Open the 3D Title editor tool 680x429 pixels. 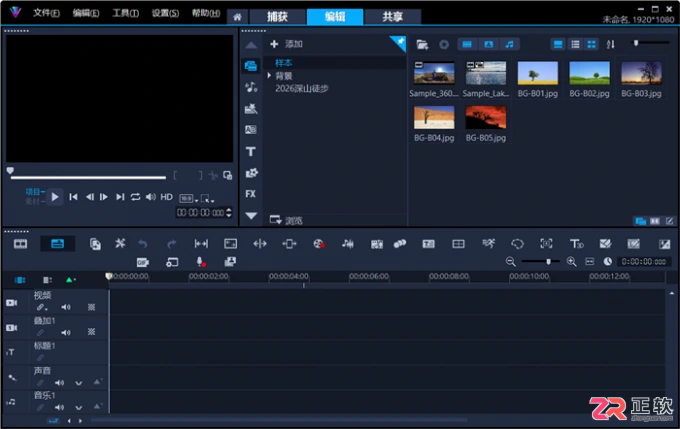pyautogui.click(x=576, y=244)
